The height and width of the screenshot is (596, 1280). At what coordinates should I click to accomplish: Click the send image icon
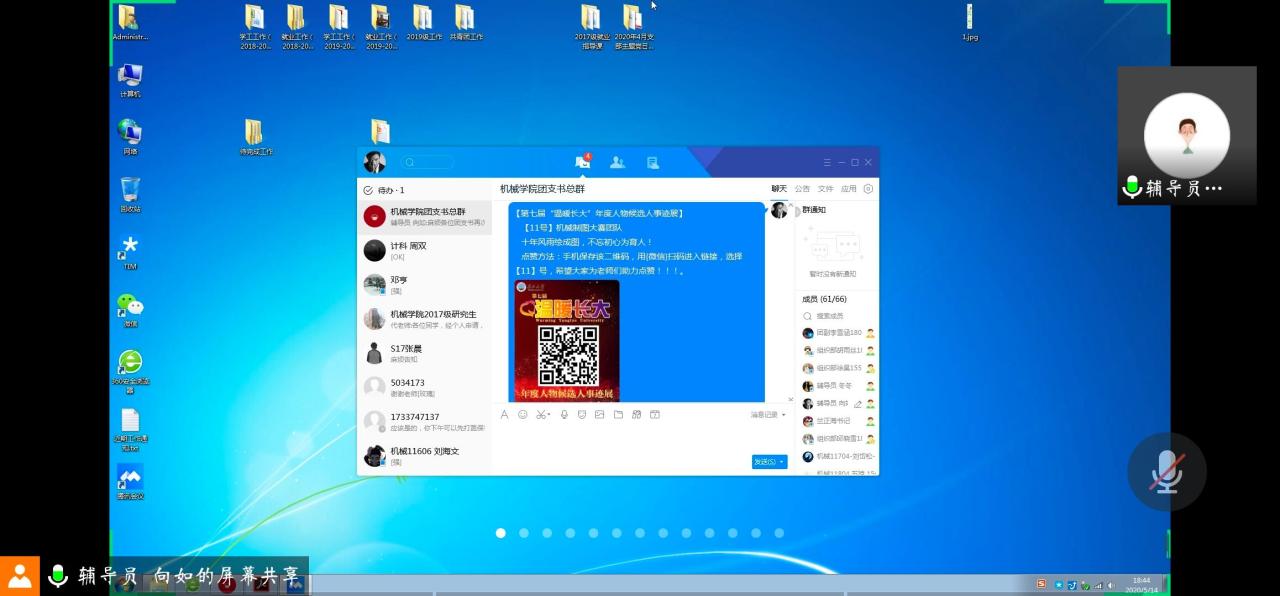pyautogui.click(x=599, y=414)
